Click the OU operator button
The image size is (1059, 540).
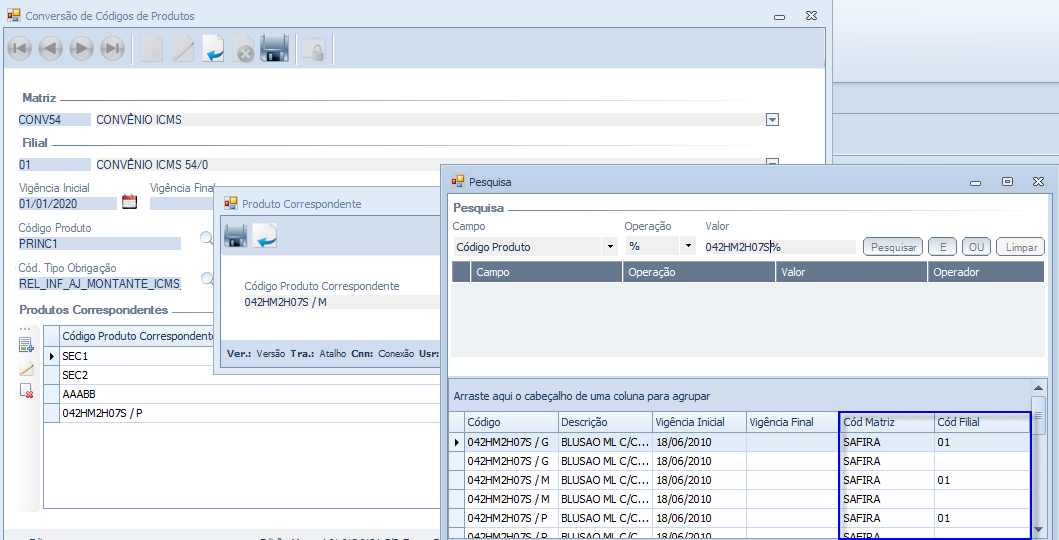click(975, 247)
